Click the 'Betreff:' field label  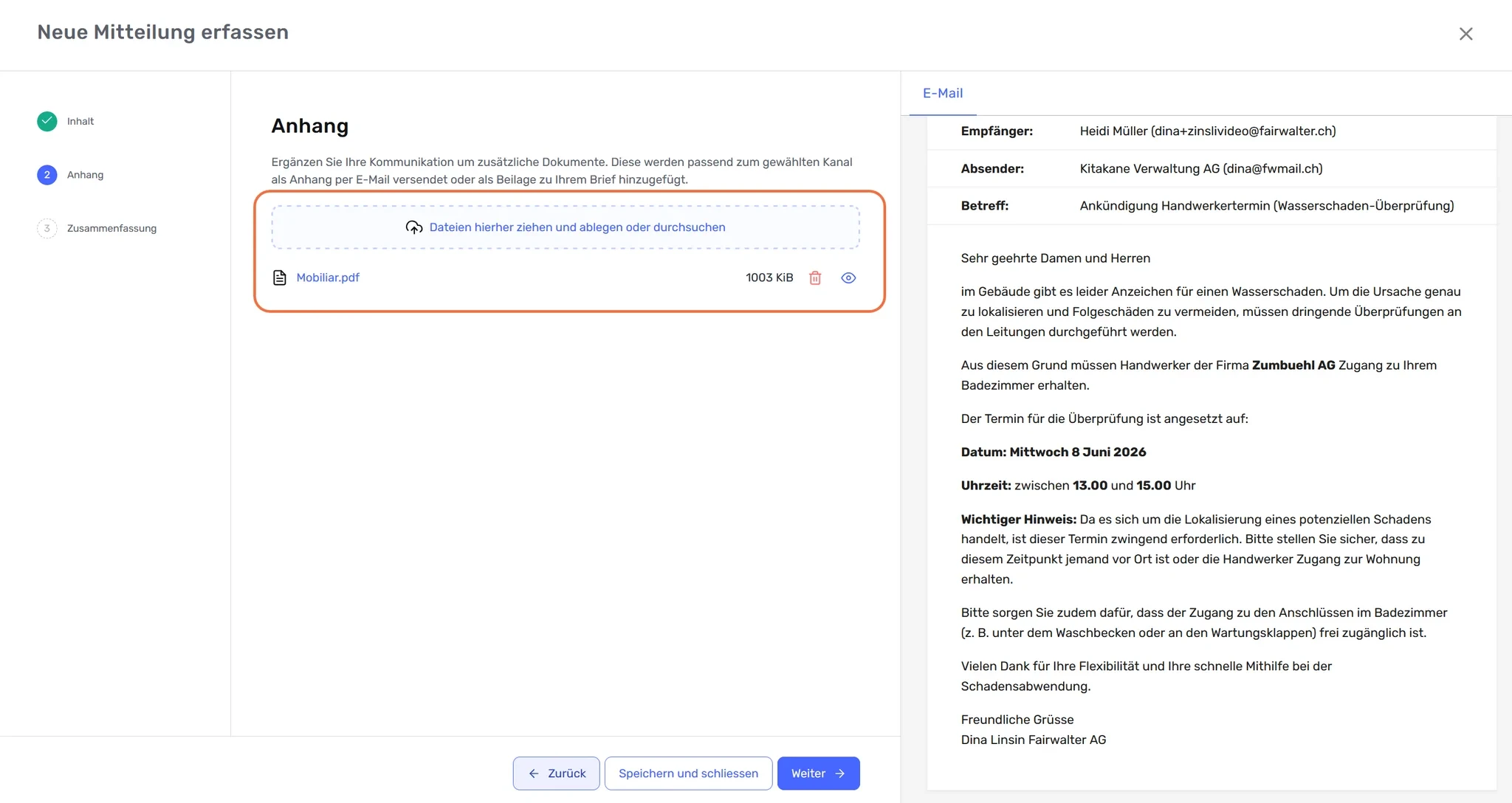click(x=985, y=206)
